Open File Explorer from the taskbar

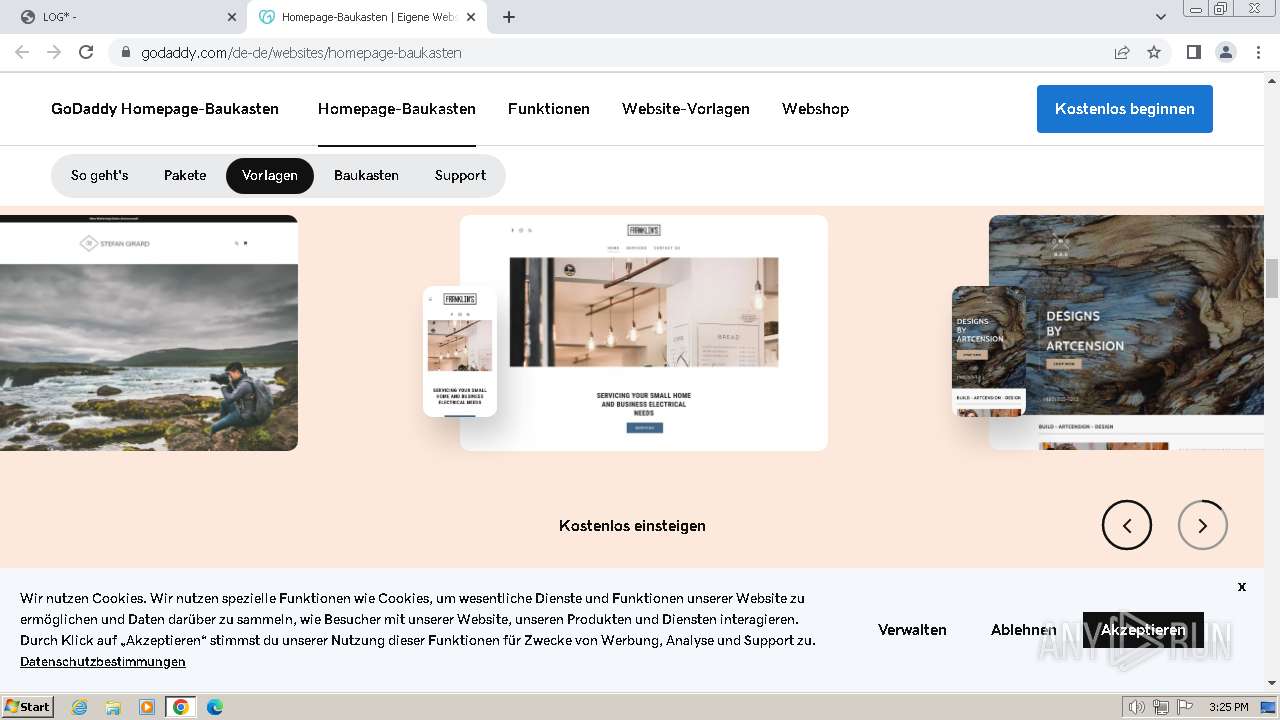coord(113,707)
